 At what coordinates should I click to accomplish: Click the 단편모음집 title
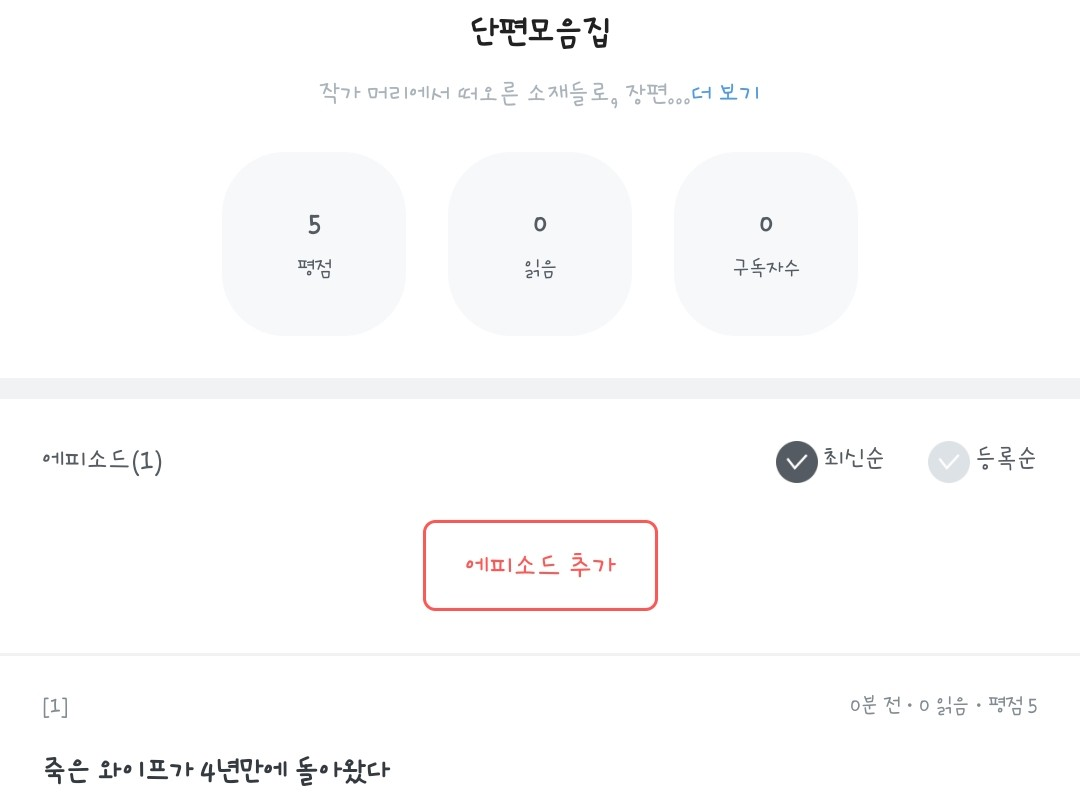[x=540, y=33]
